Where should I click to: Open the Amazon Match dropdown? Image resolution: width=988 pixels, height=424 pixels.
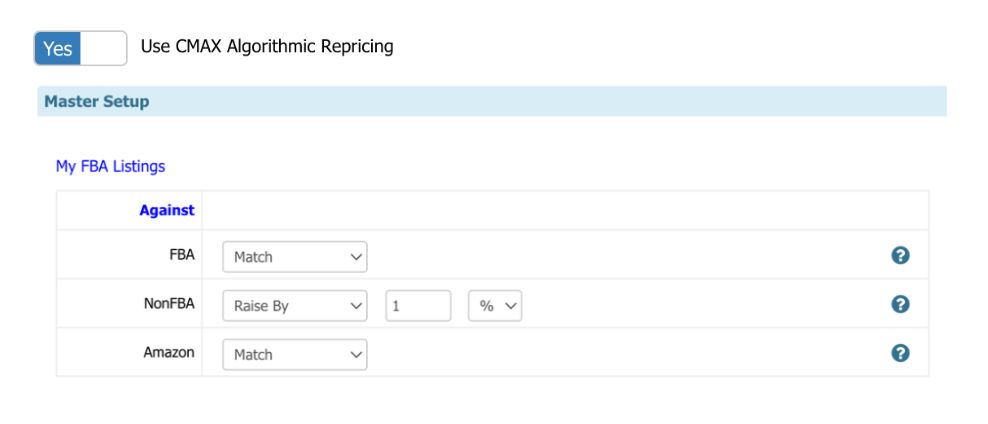click(294, 355)
